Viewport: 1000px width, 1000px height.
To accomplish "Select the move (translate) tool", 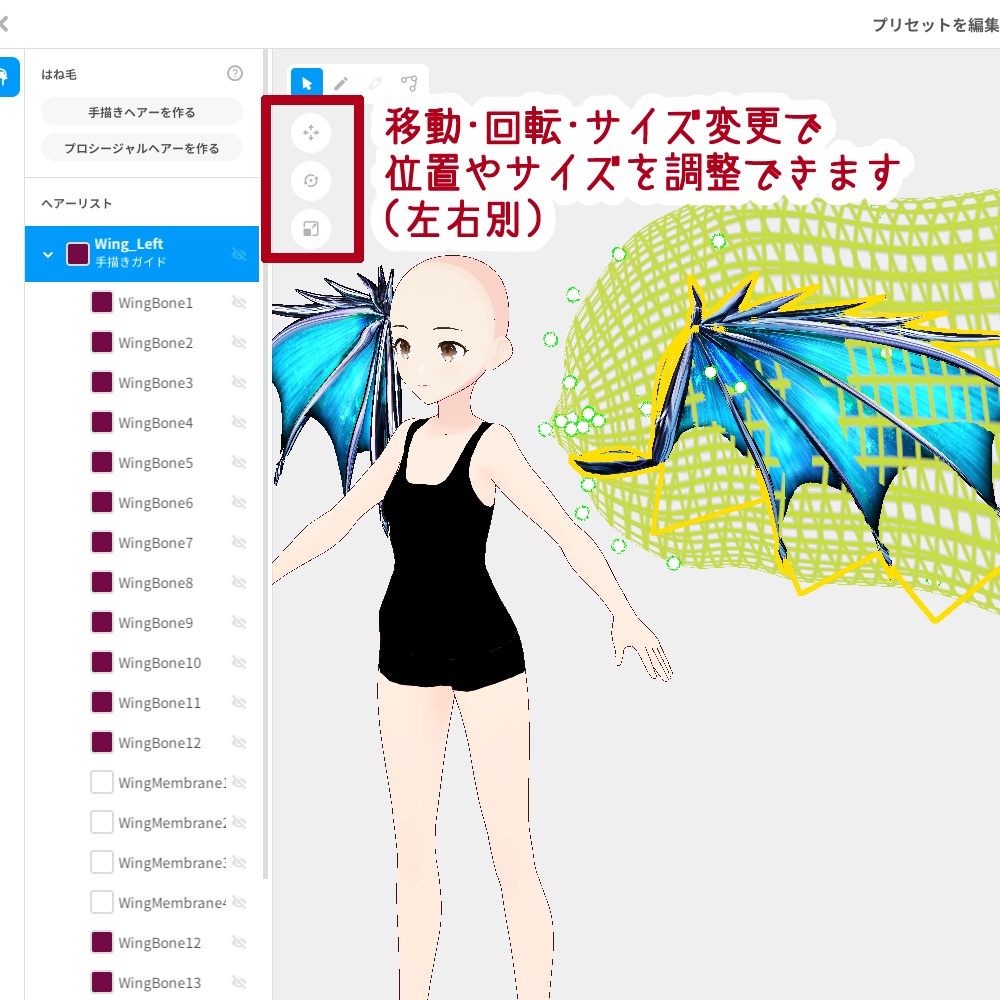I will coord(310,132).
